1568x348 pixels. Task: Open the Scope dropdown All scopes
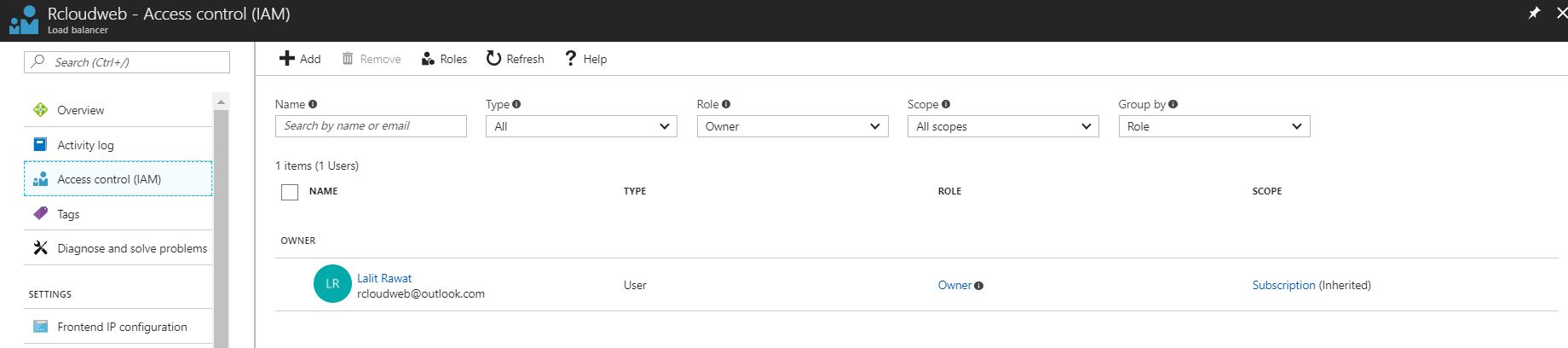click(x=1003, y=126)
